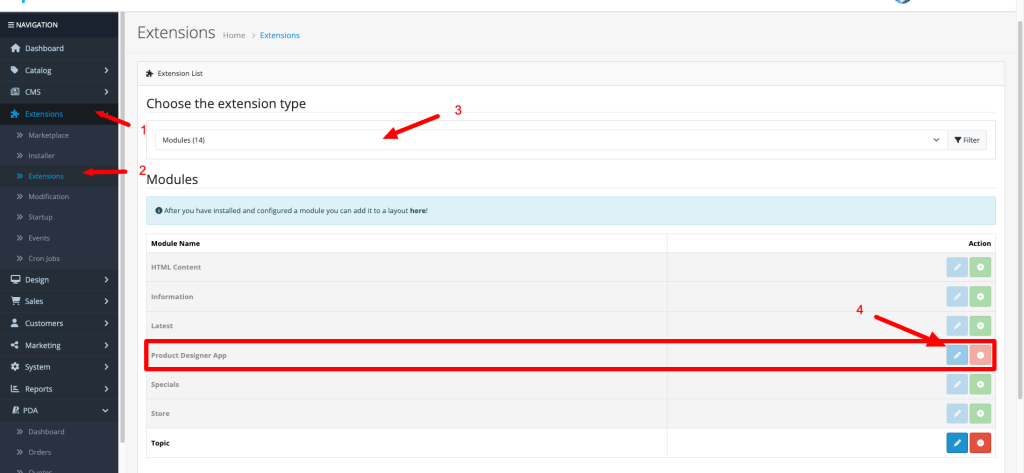
Task: Open the extension type dropdown showing Modules (14)
Action: (x=550, y=141)
